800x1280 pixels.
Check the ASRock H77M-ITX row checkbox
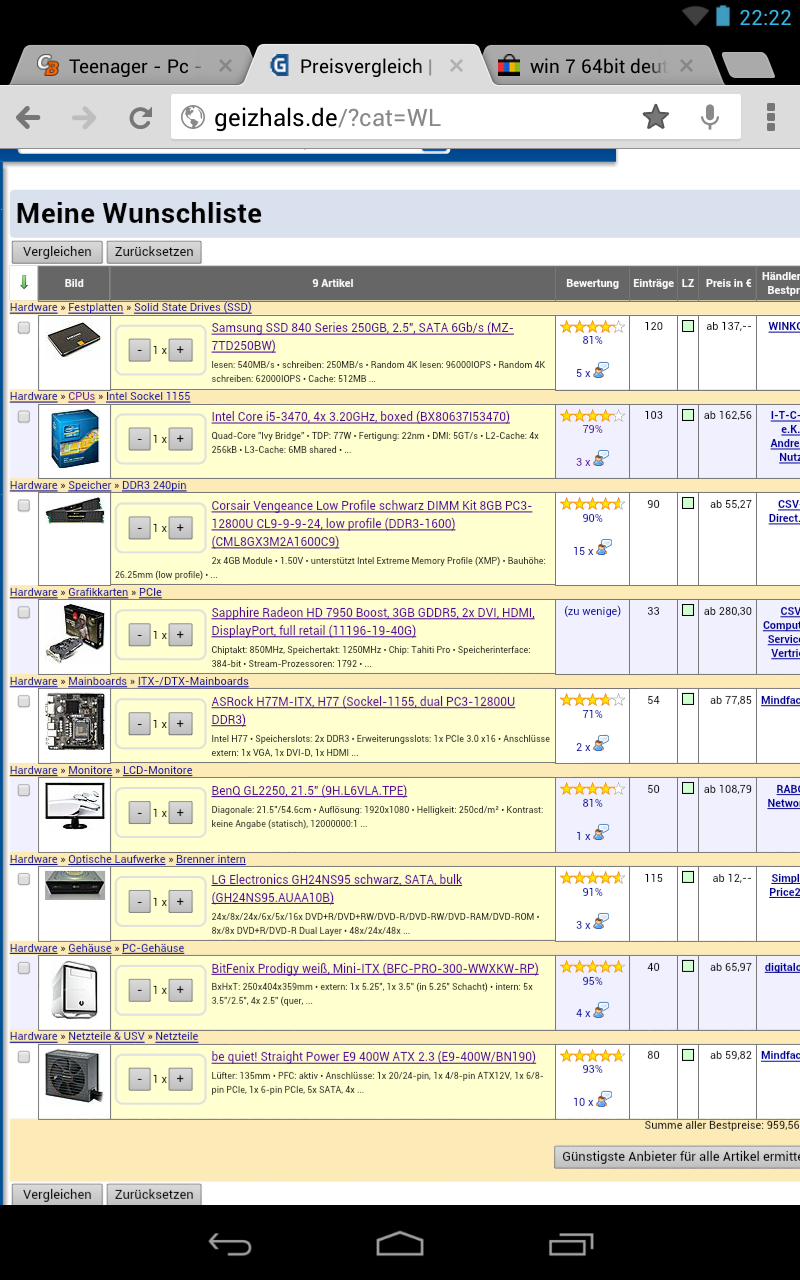coord(24,701)
